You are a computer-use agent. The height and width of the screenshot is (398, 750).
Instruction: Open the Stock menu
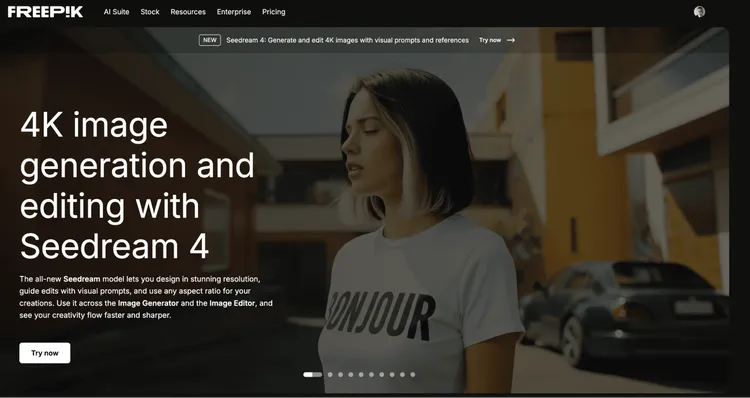pyautogui.click(x=150, y=12)
